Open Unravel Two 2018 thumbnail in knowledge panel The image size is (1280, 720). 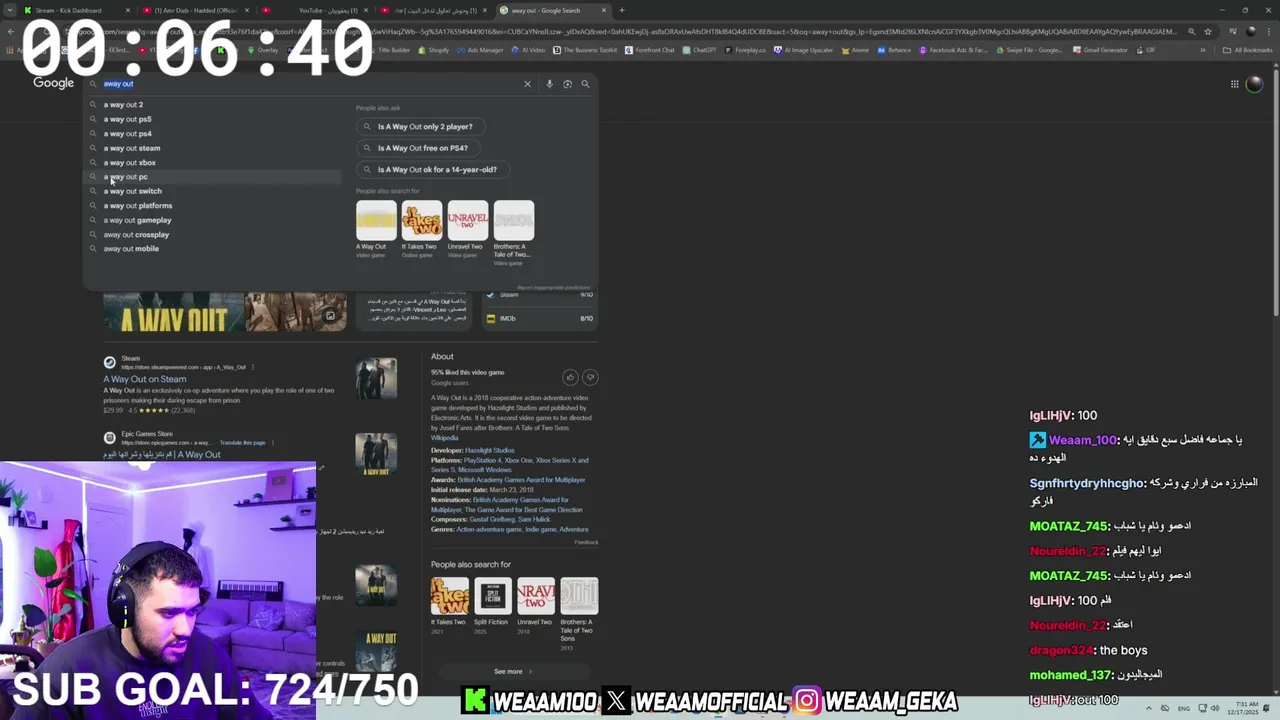tap(535, 596)
